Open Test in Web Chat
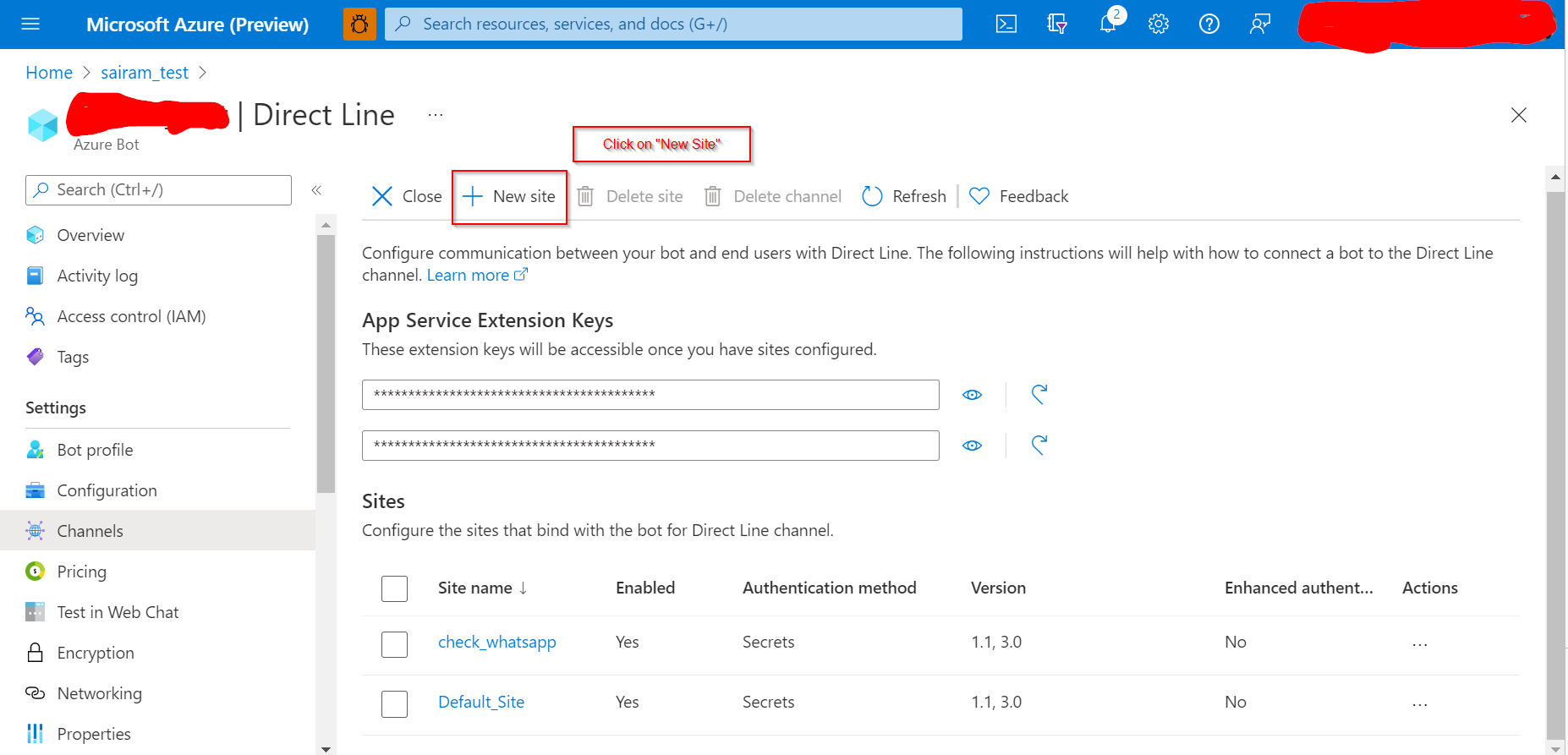 (118, 612)
